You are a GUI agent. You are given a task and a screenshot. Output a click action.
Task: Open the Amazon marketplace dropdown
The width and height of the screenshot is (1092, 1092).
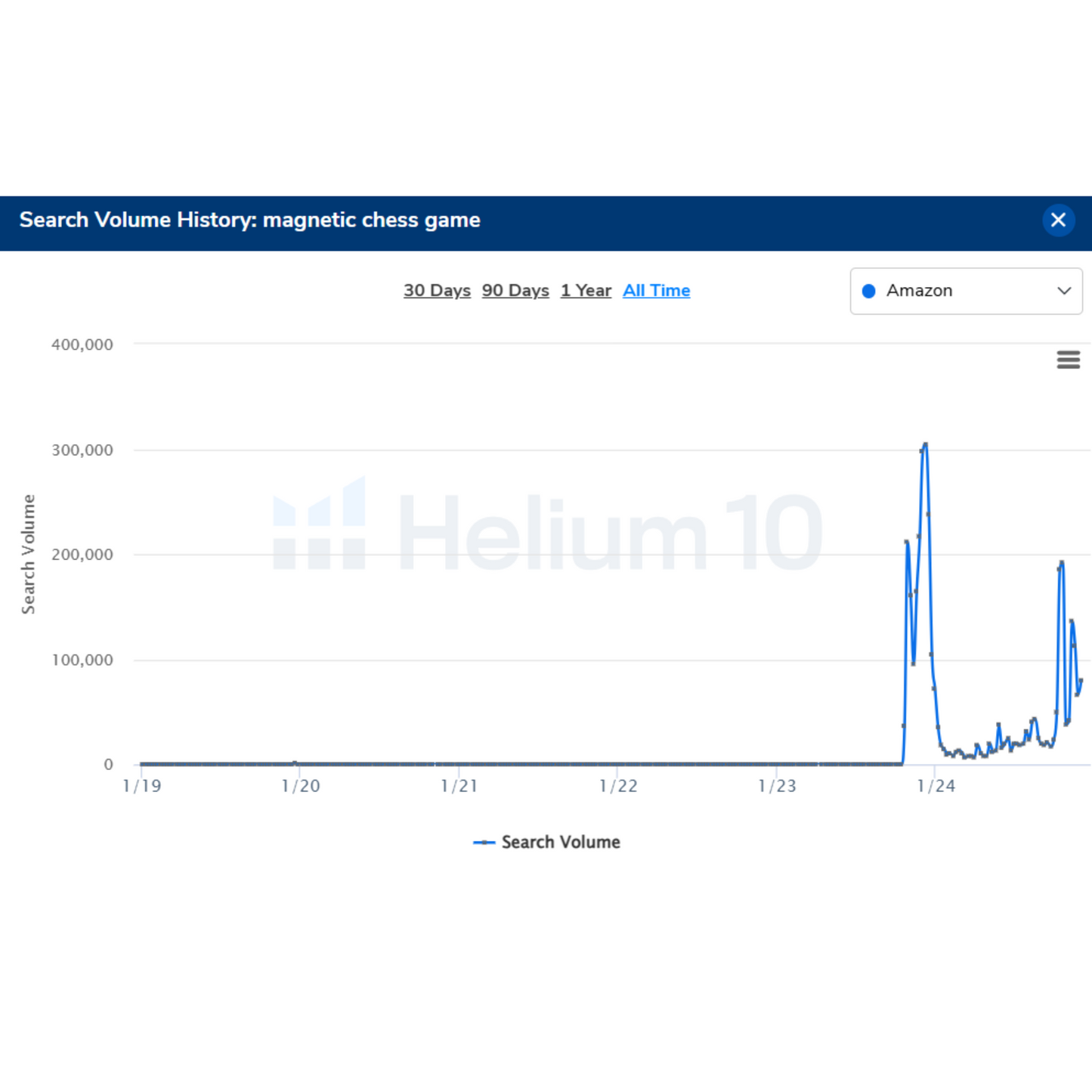click(966, 291)
